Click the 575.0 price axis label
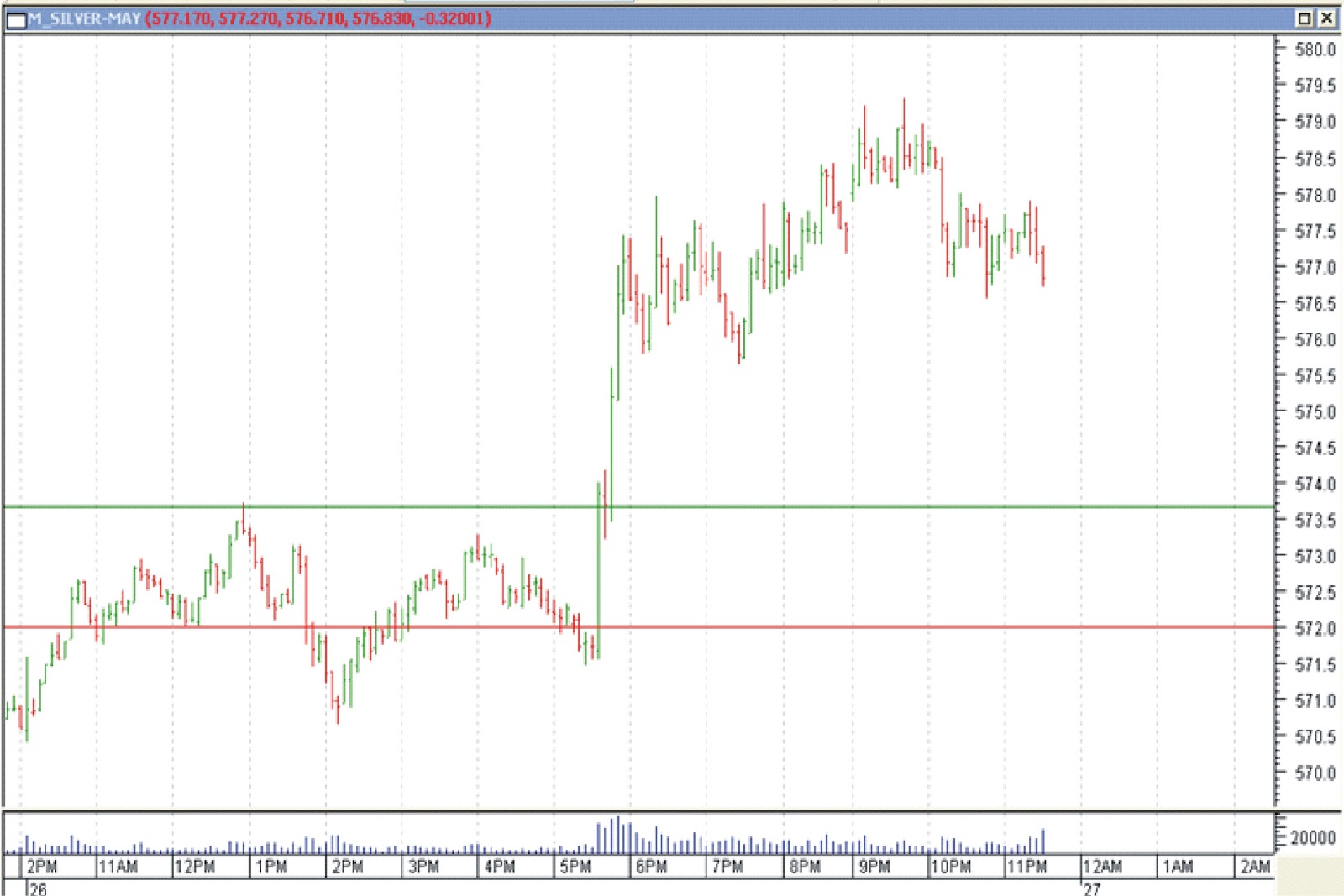Image resolution: width=1344 pixels, height=896 pixels. [x=1315, y=411]
